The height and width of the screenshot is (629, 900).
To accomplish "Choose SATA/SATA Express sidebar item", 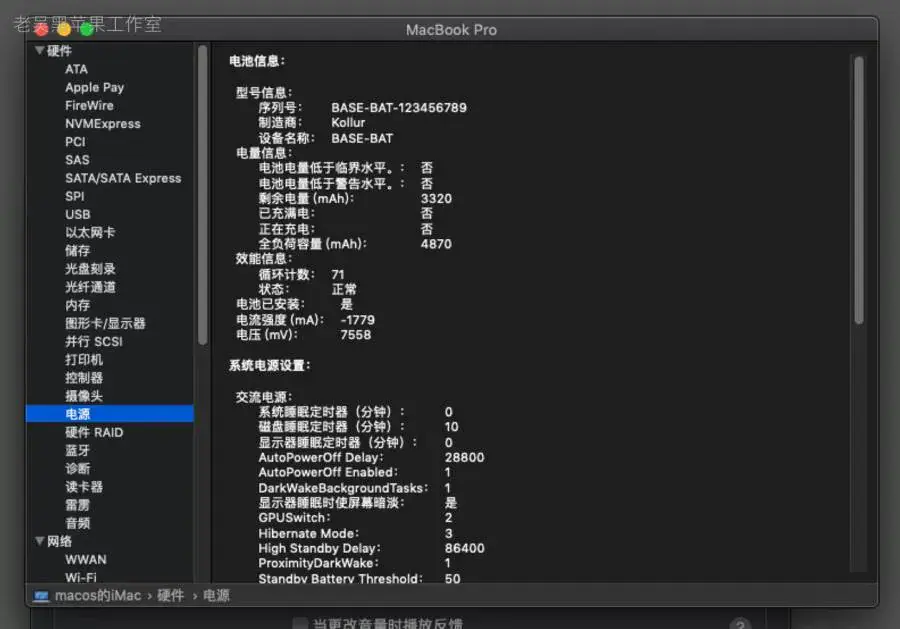I will pos(123,178).
